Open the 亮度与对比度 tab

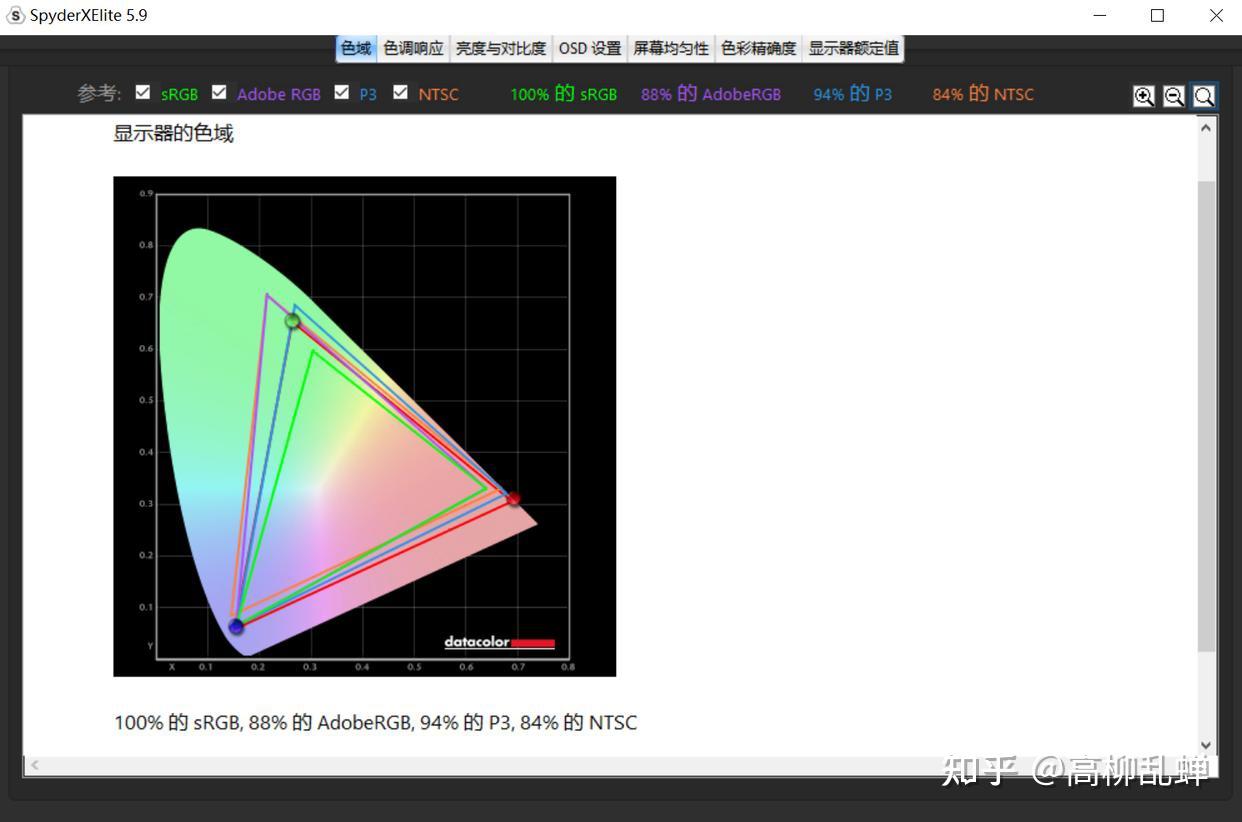(501, 48)
